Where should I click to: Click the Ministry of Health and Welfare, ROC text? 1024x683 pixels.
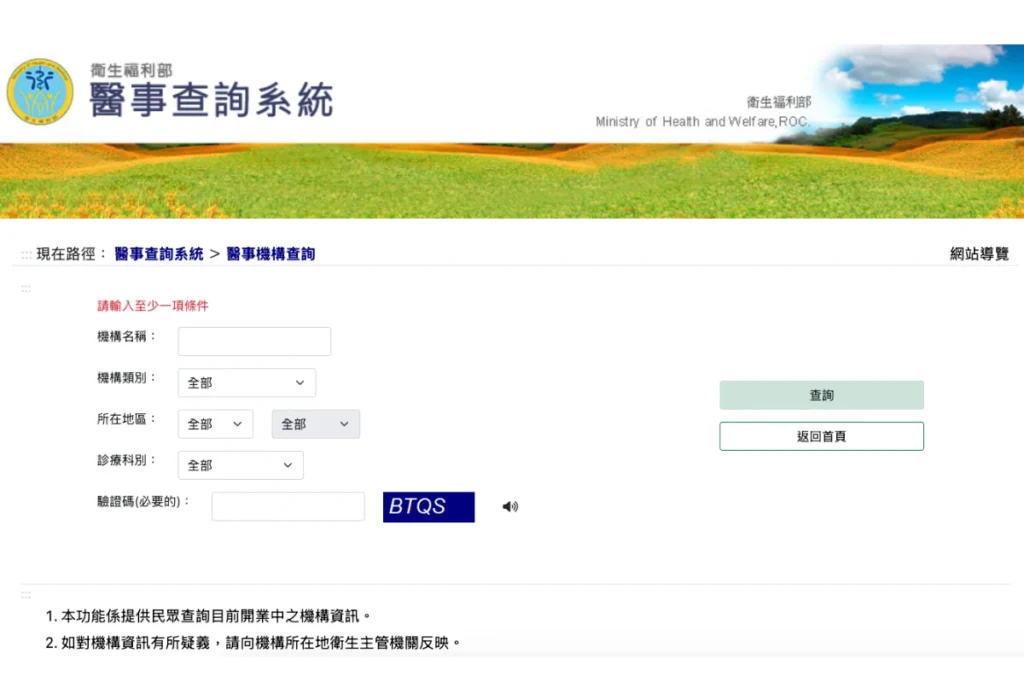(x=703, y=121)
